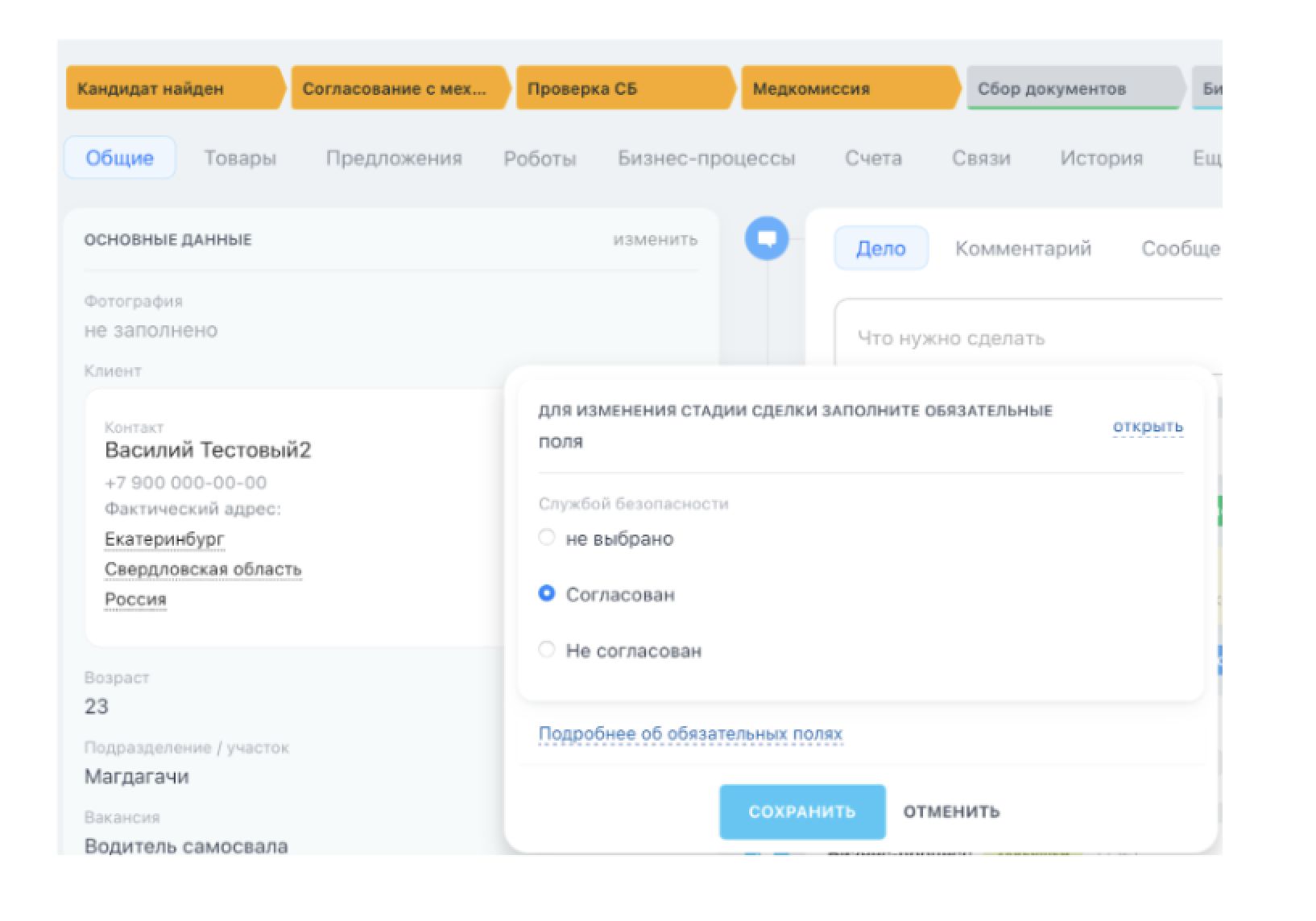Open the 'Товары' tab
This screenshot has width=1316, height=921.
240,158
